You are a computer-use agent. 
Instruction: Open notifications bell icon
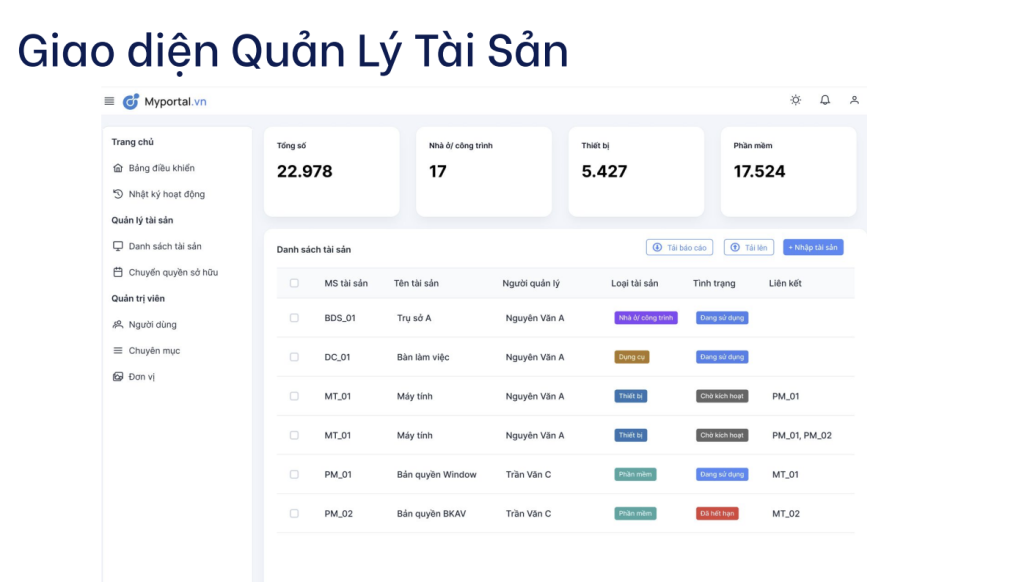[825, 100]
